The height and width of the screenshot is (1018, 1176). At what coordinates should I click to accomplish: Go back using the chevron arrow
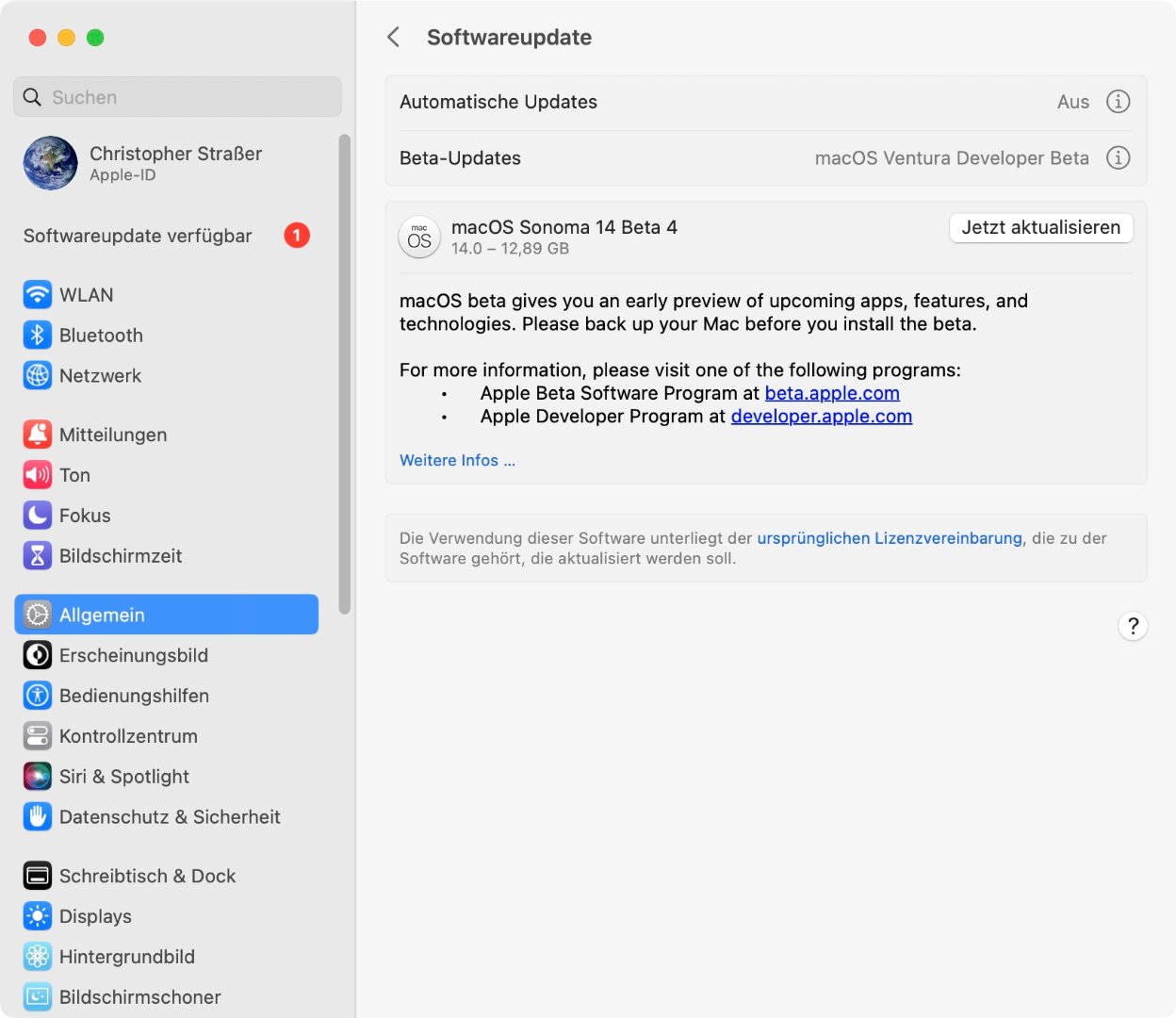(x=394, y=38)
